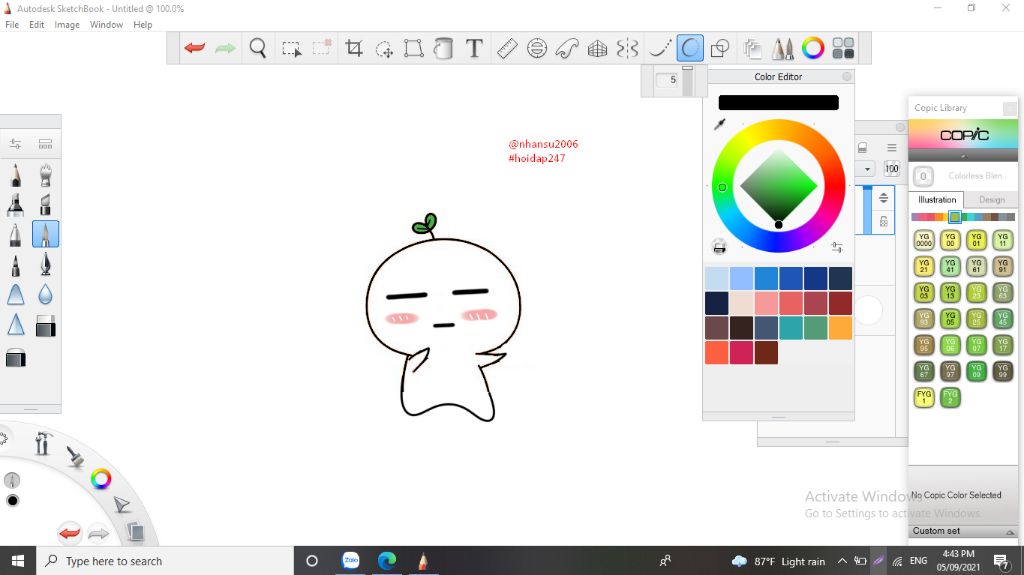The width and height of the screenshot is (1024, 575).
Task: Open the Window menu
Action: (106, 25)
